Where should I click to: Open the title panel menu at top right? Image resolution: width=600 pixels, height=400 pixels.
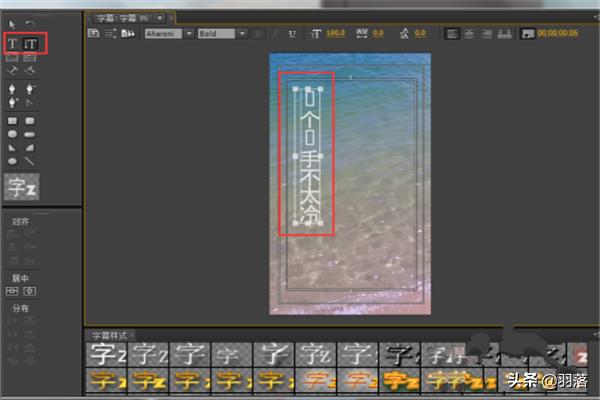point(596,17)
